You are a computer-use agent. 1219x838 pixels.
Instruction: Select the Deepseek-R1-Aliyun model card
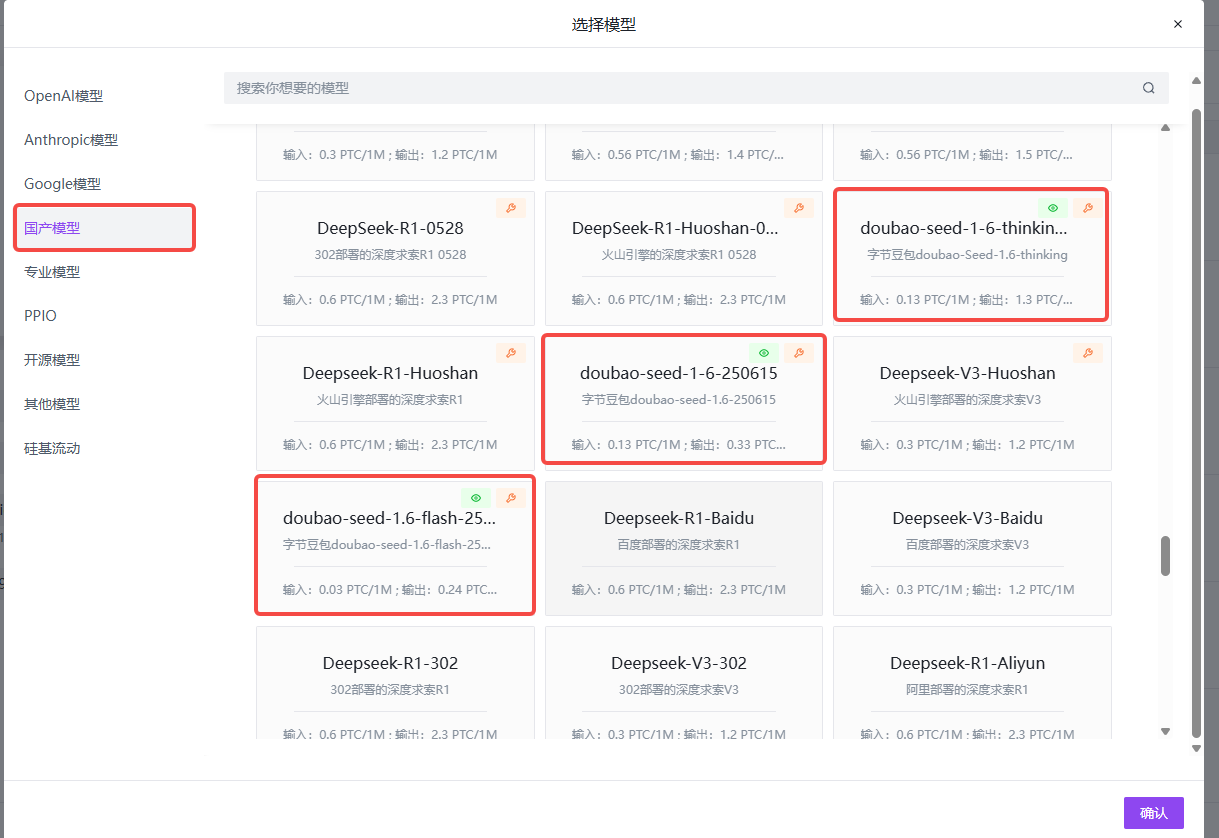tap(972, 683)
